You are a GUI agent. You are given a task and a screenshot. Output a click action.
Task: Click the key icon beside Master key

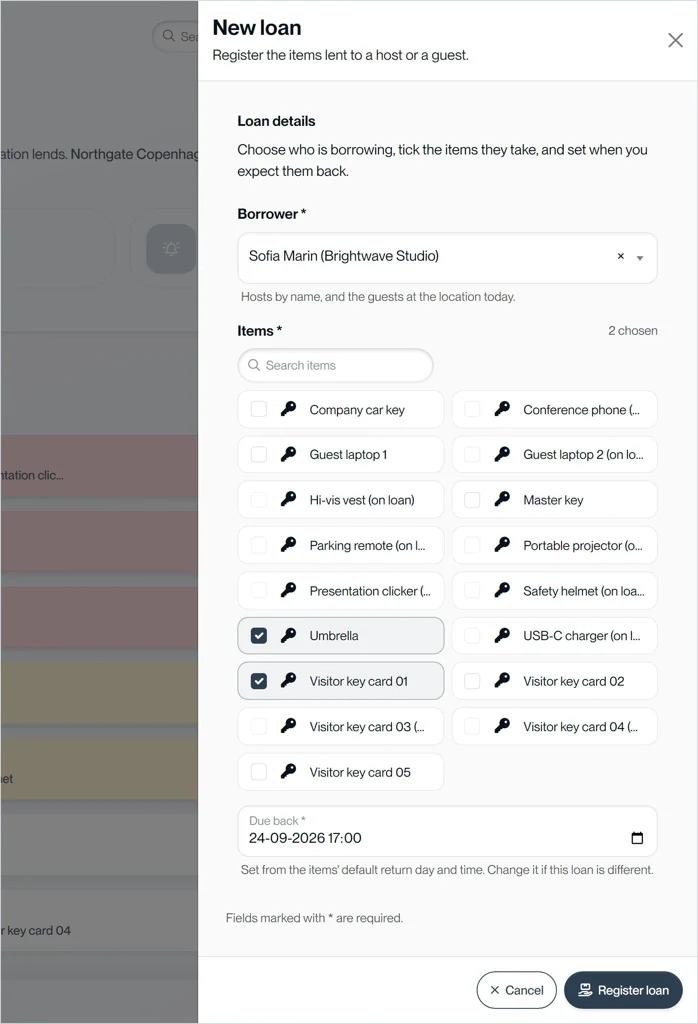501,500
